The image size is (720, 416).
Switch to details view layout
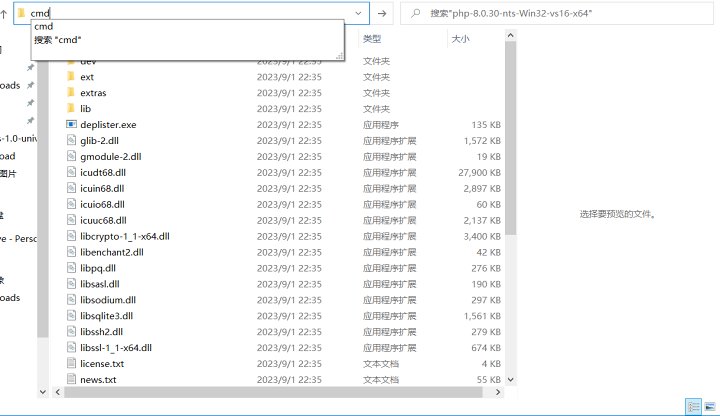(x=693, y=406)
